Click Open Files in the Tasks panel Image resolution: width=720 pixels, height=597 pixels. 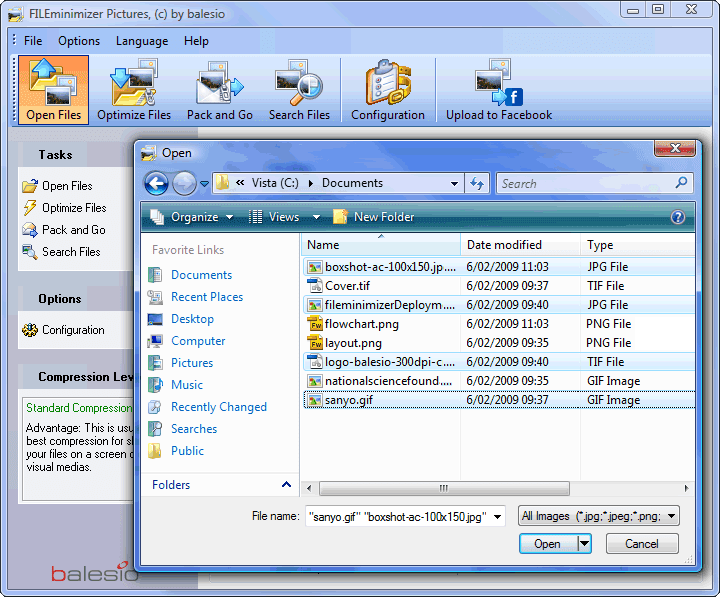(57, 186)
